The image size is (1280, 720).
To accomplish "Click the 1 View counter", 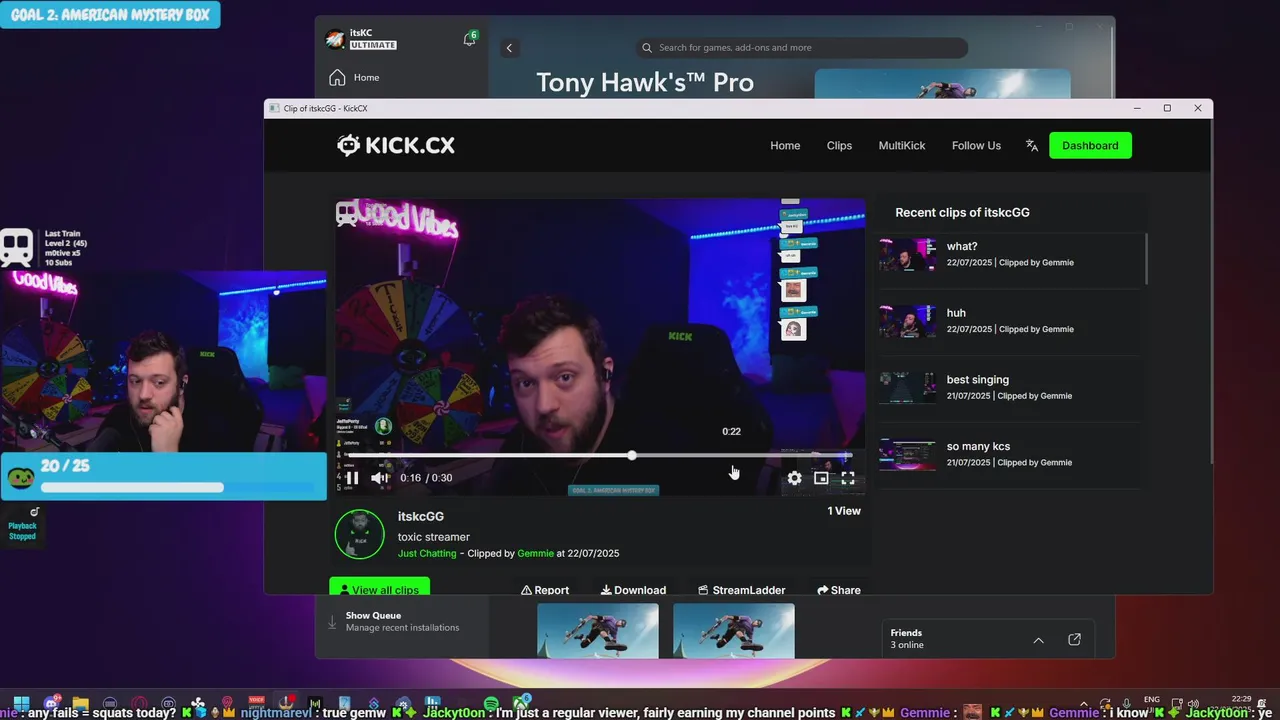I will pos(844,511).
